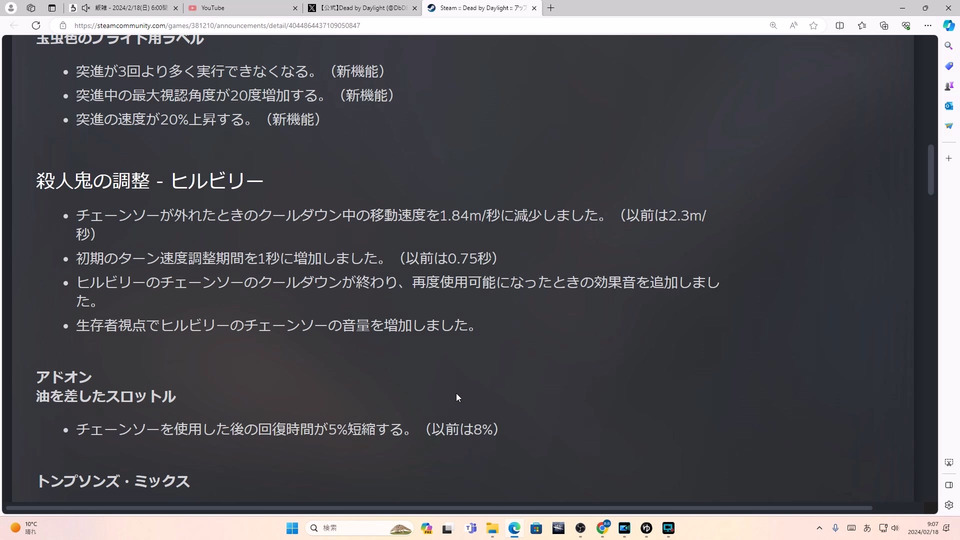Close the Steam Dead by Daylight tab
Viewport: 960px width, 540px height.
(534, 8)
